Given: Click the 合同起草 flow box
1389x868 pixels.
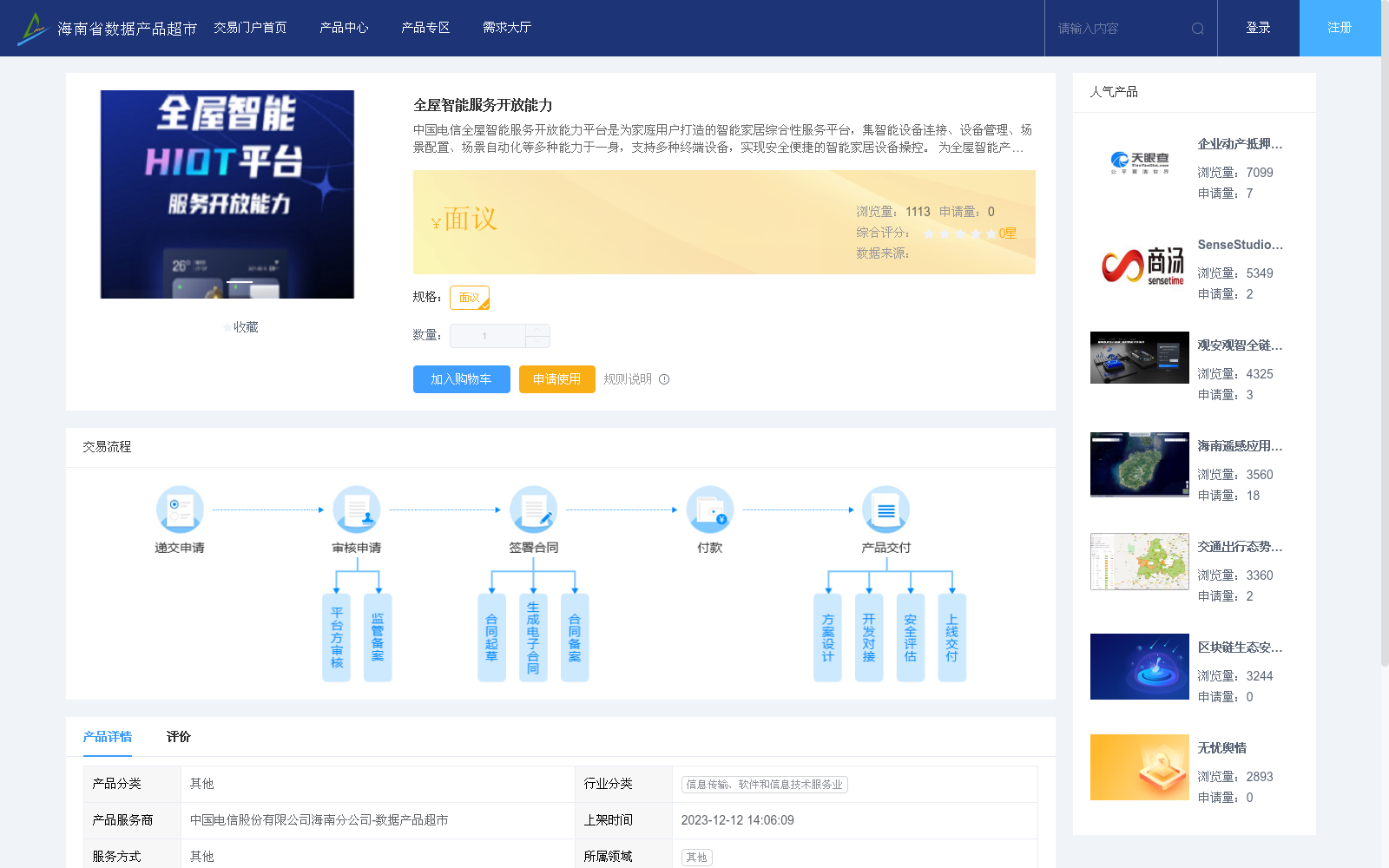Looking at the screenshot, I should [x=492, y=638].
